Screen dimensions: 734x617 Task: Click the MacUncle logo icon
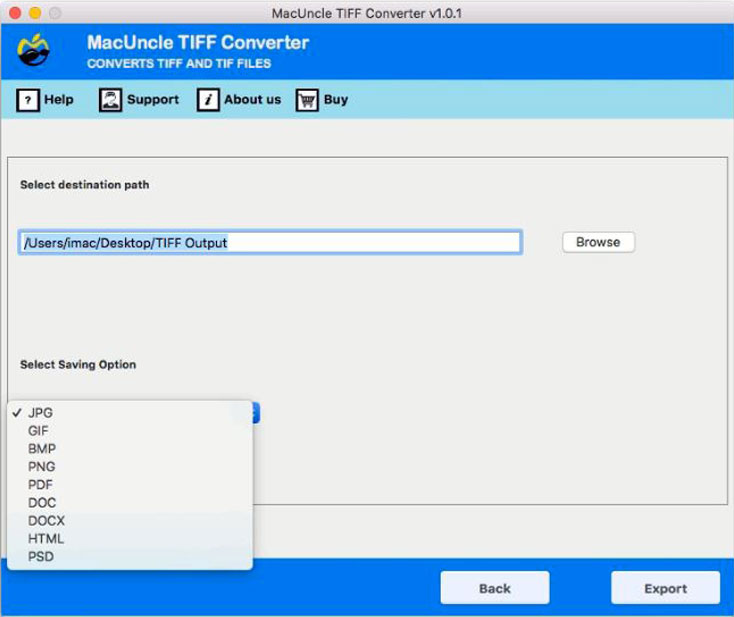tap(33, 50)
